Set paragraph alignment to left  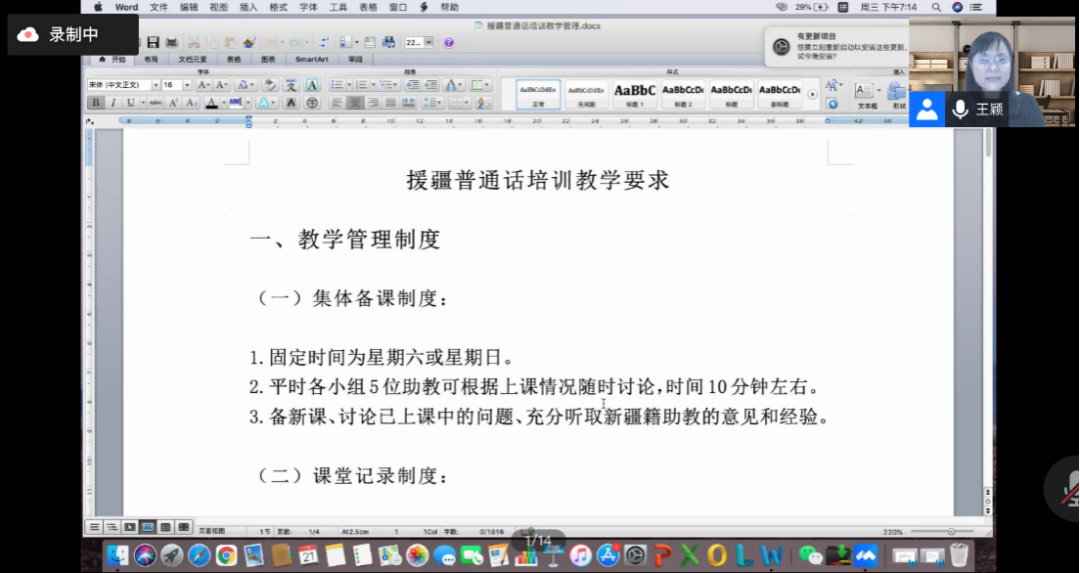pos(337,103)
